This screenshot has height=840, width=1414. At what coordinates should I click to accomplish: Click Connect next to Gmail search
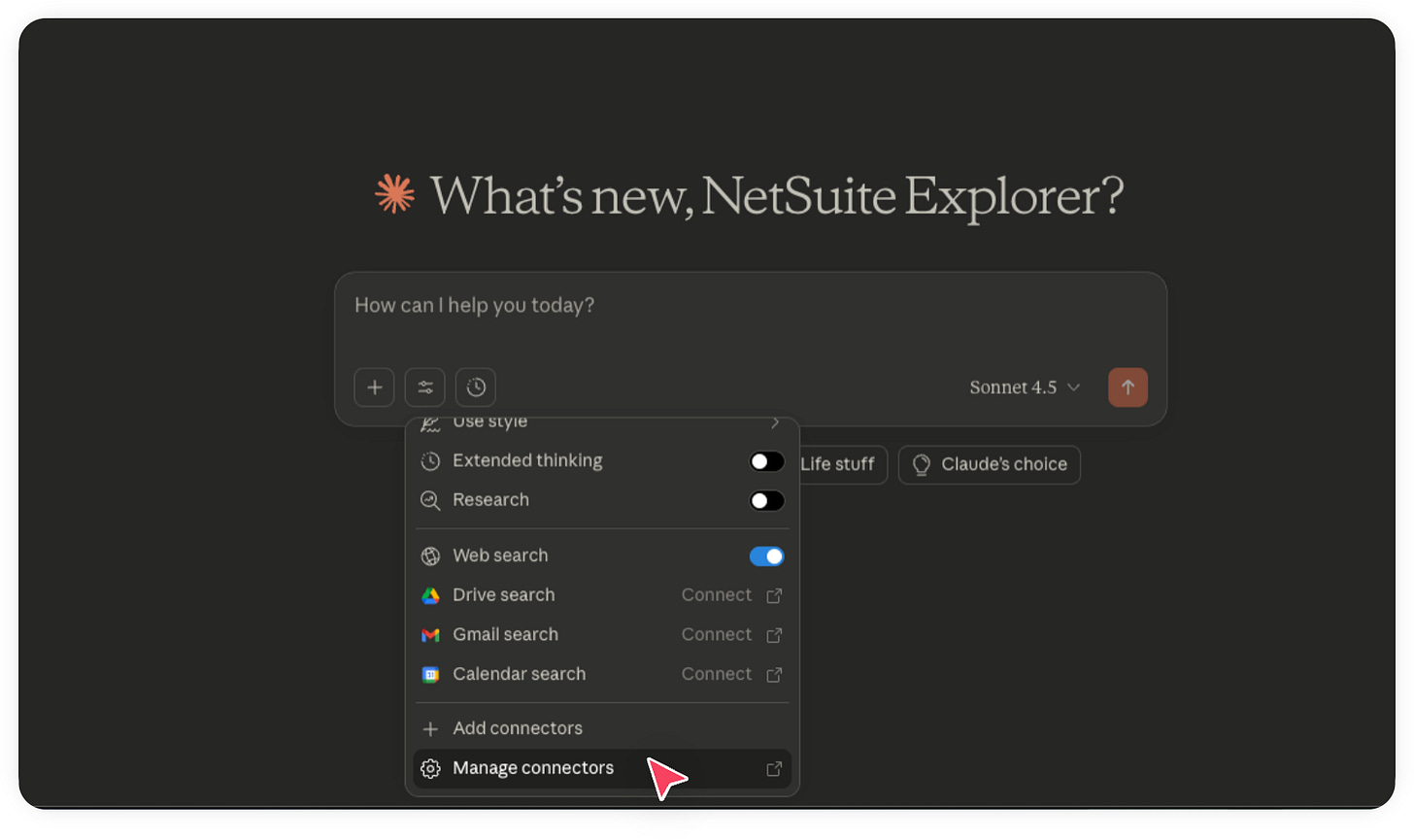[717, 635]
